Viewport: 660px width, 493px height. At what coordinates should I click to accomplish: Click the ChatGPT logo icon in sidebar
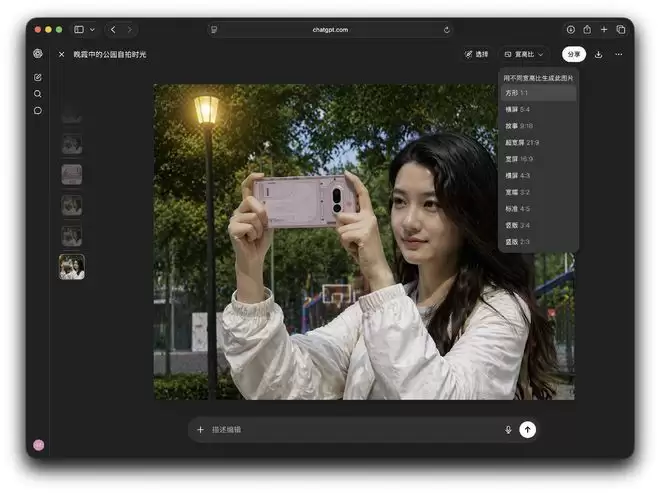pos(38,54)
